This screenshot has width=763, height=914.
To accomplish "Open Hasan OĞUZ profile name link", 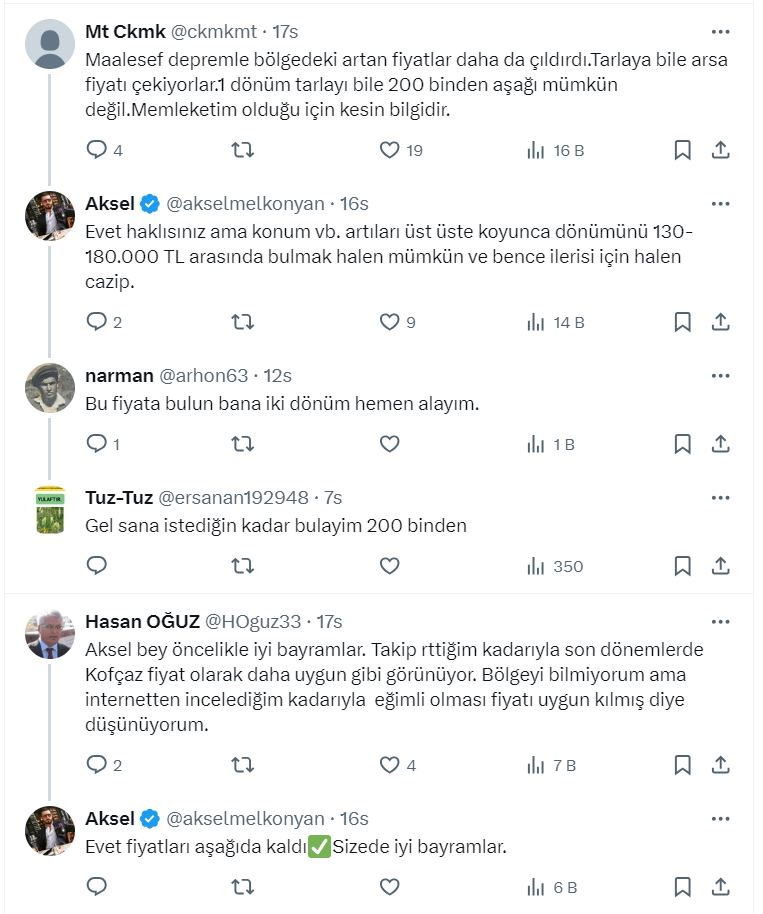I will coord(141,621).
